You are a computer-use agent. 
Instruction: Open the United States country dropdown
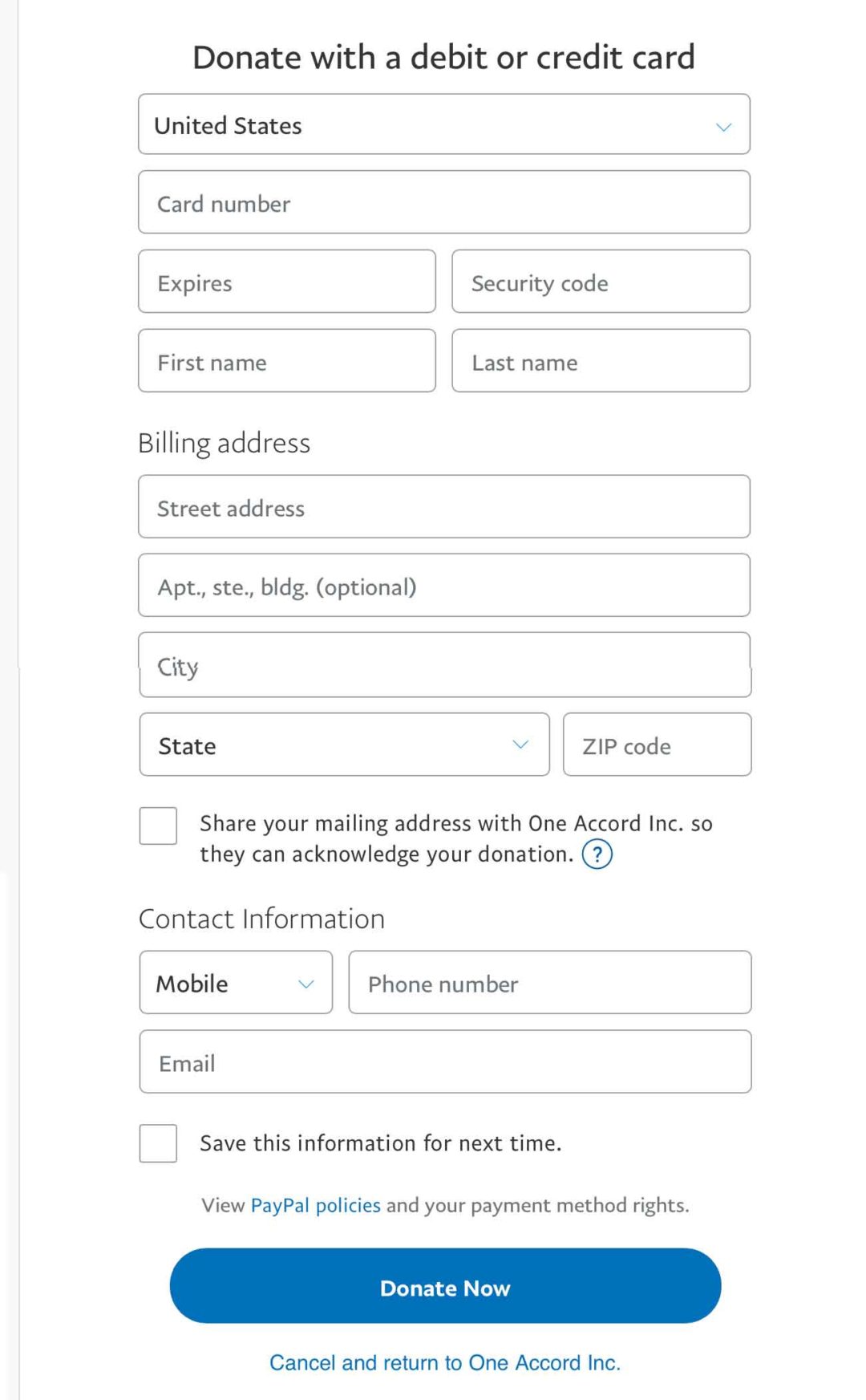(x=444, y=124)
